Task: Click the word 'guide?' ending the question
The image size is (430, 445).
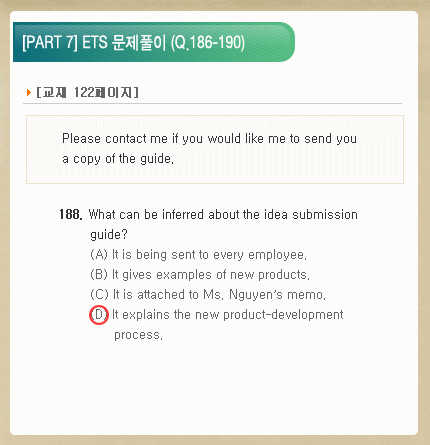Action: pyautogui.click(x=109, y=235)
